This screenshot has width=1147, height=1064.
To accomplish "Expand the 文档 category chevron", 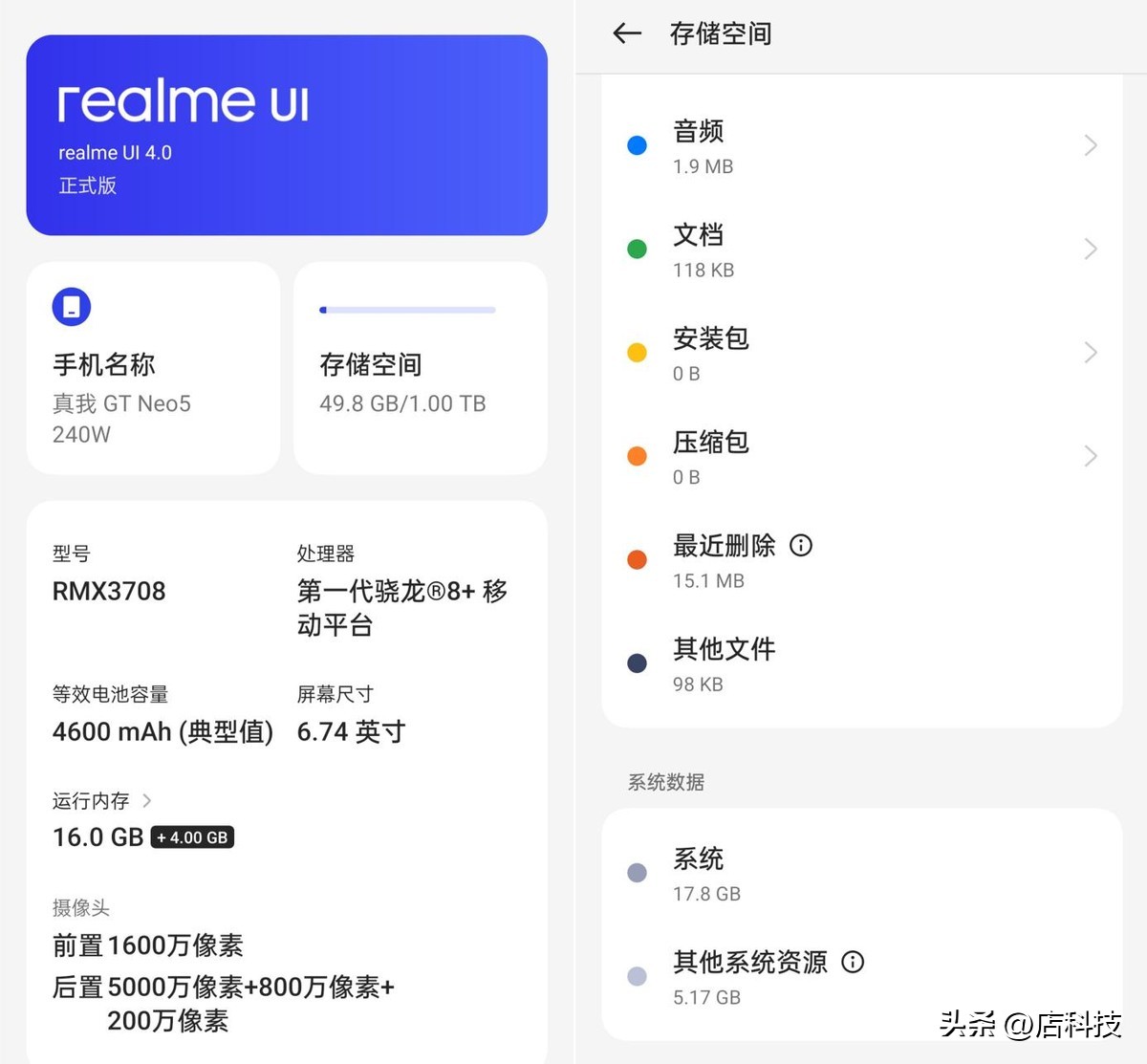I will pos(1091,248).
